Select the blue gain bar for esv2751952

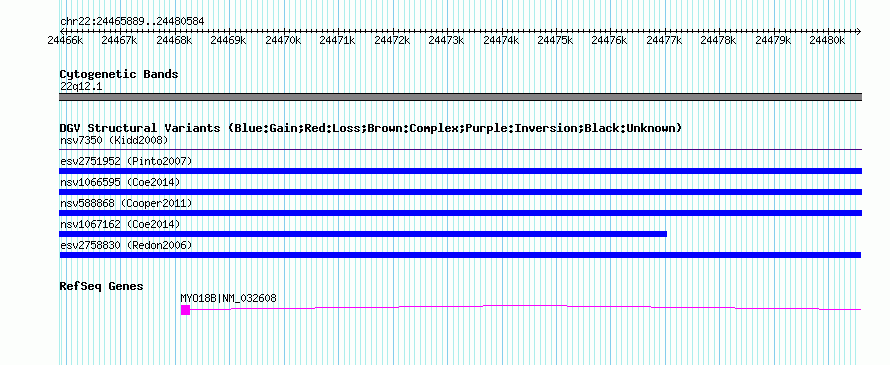(460, 171)
